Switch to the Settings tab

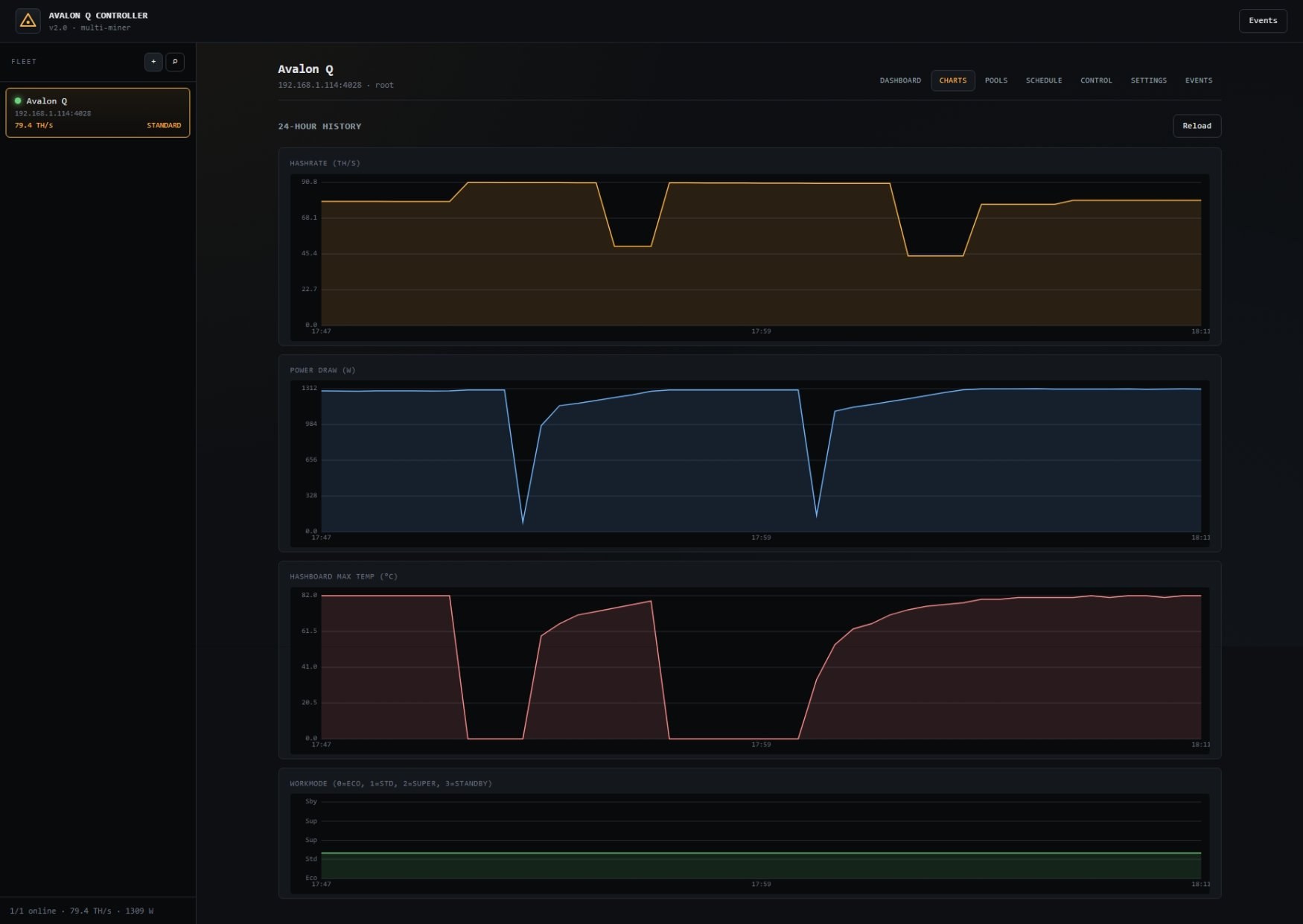point(1149,80)
